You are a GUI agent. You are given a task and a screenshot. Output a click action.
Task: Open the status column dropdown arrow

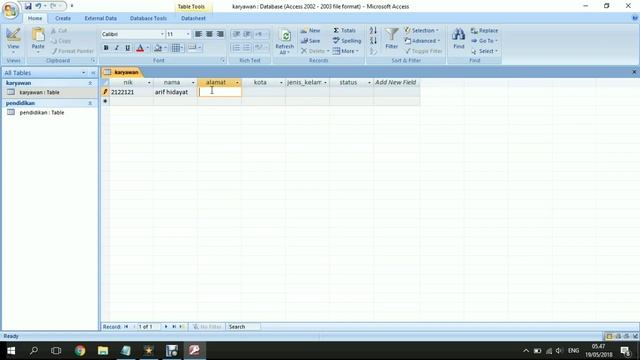coord(369,82)
